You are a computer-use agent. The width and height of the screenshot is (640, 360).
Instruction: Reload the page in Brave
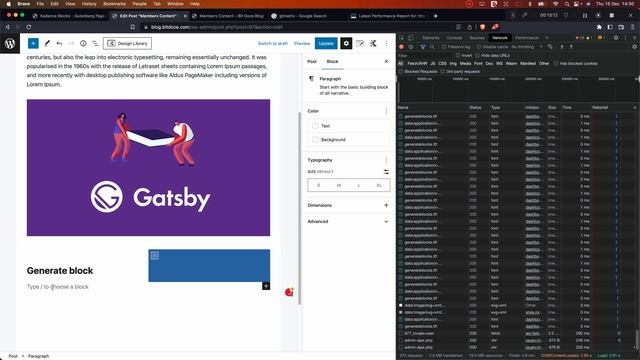coord(29,27)
